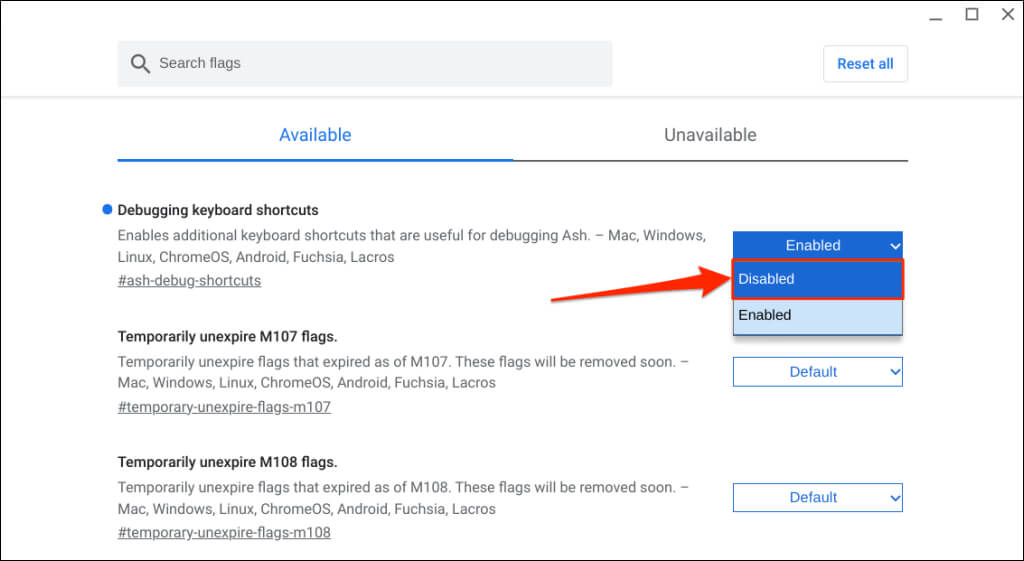1024x561 pixels.
Task: Open the #temporary-unexpire-flags-m108 link
Action: click(x=224, y=533)
